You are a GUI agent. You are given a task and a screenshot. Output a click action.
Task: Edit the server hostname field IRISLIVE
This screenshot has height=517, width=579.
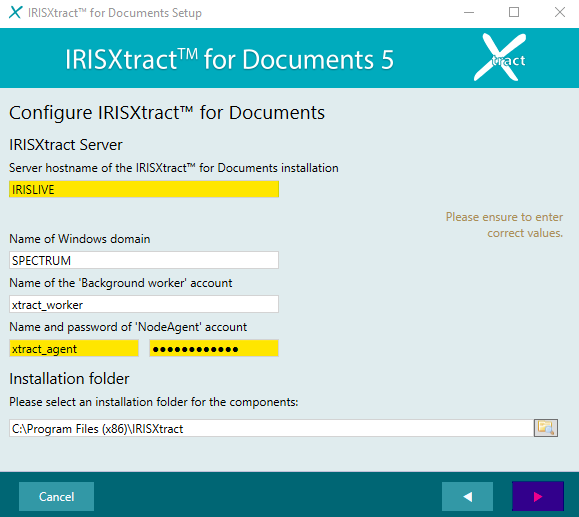[x=144, y=189]
